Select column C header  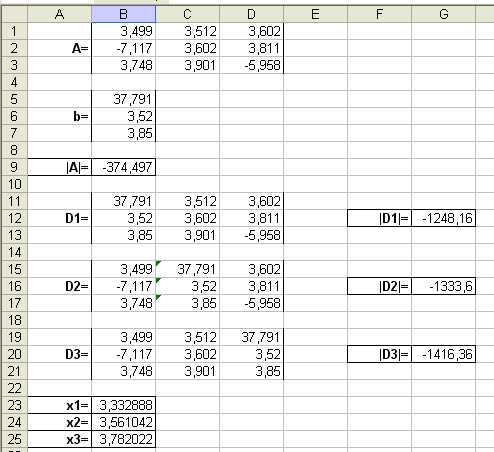(x=187, y=14)
